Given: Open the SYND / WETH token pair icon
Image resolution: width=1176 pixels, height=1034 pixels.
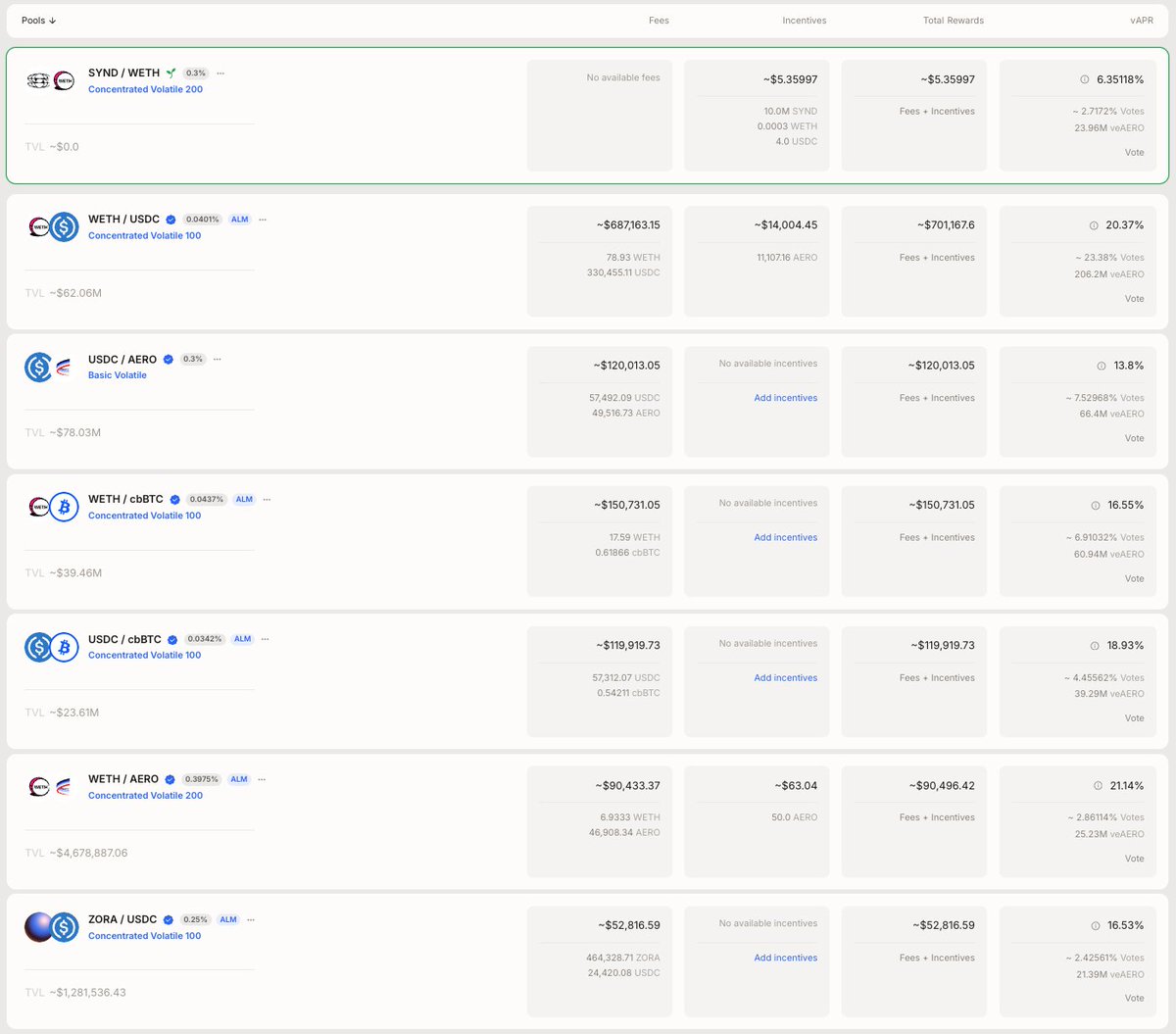Looking at the screenshot, I should pyautogui.click(x=51, y=80).
